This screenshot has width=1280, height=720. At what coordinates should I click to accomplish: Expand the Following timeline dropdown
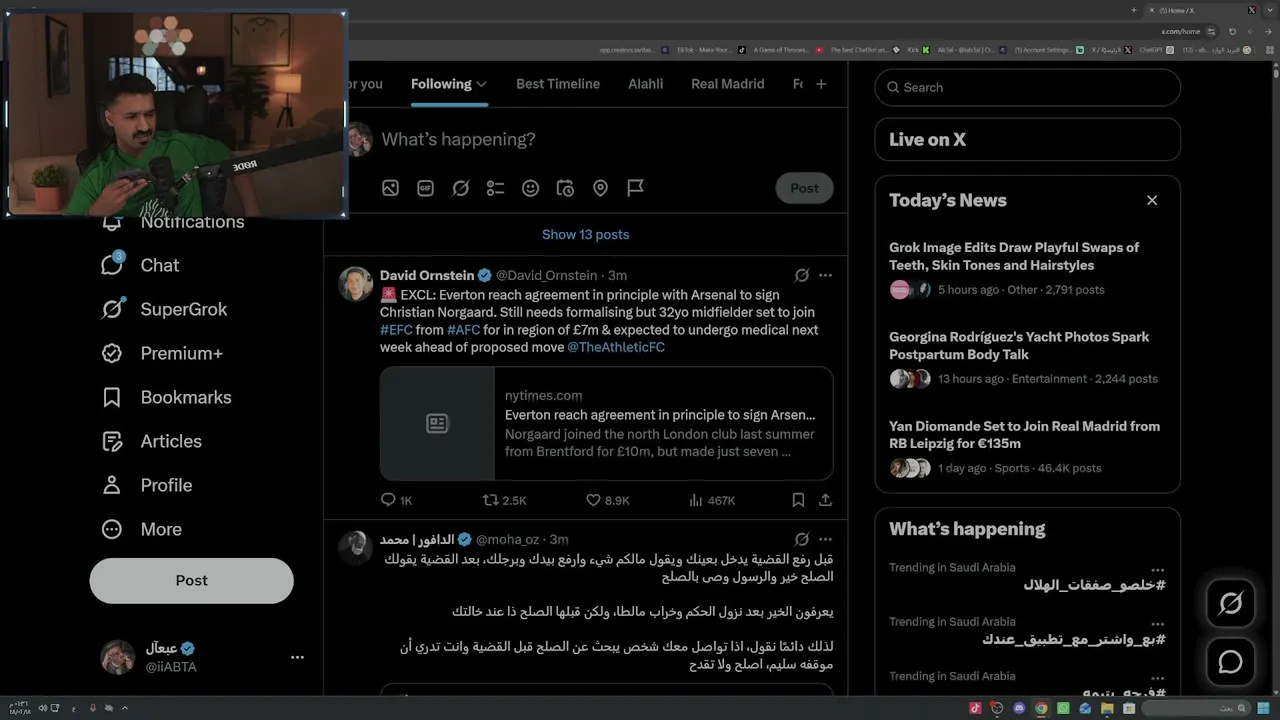coord(481,84)
